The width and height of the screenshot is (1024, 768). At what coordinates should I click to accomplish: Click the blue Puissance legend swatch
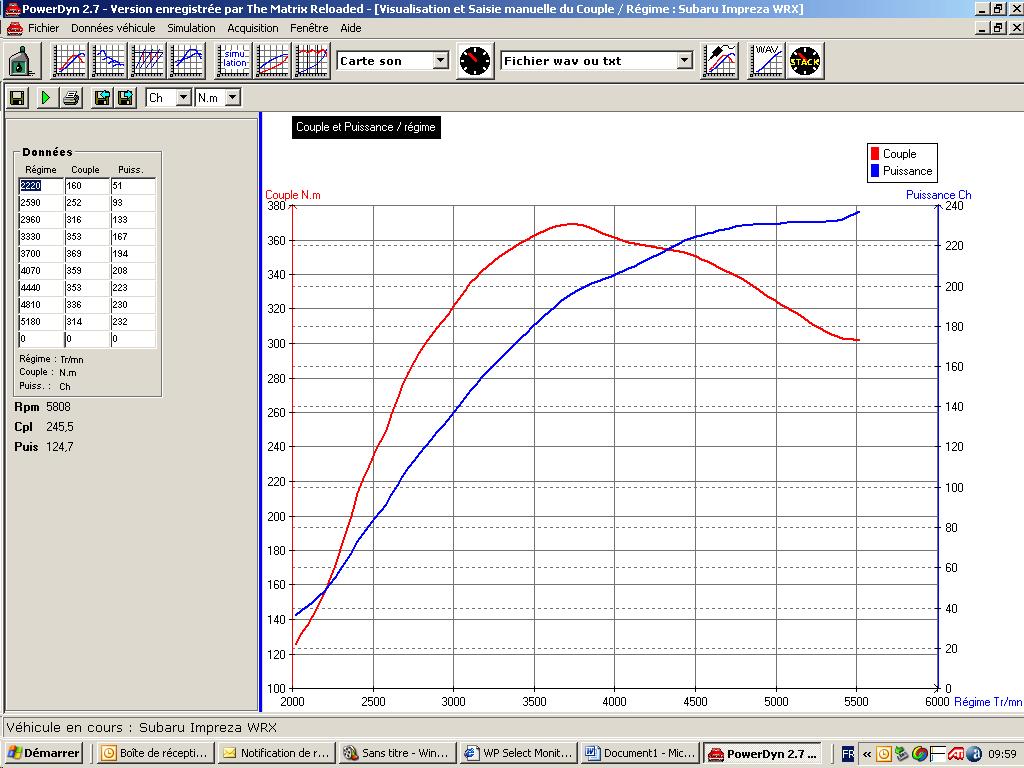pyautogui.click(x=874, y=170)
